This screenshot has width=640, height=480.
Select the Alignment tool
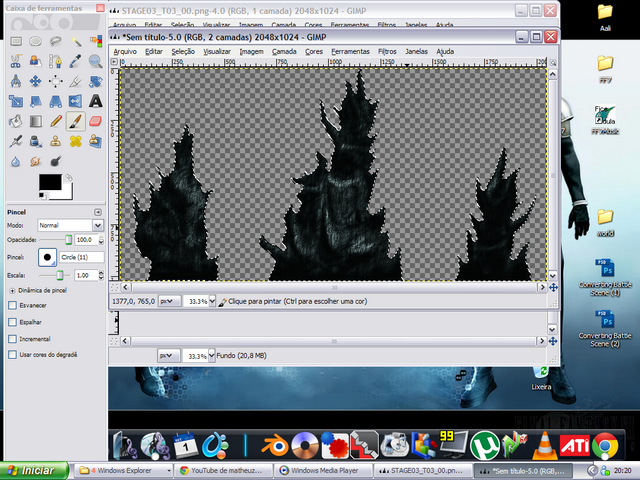(x=56, y=81)
